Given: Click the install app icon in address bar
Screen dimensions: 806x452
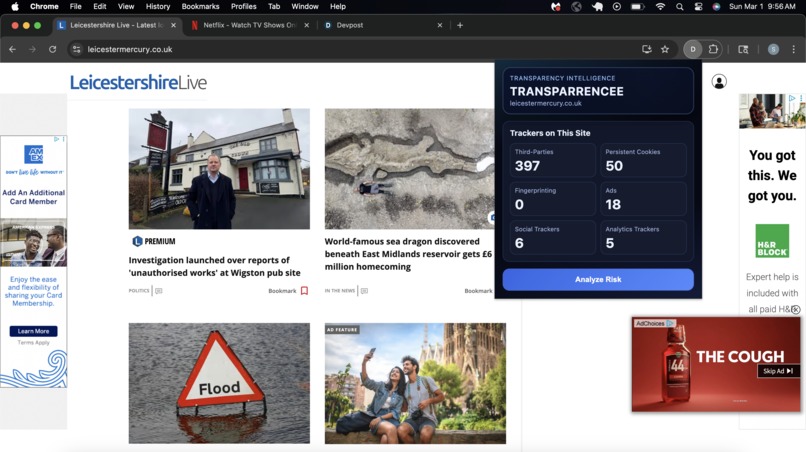Looking at the screenshot, I should click(647, 49).
